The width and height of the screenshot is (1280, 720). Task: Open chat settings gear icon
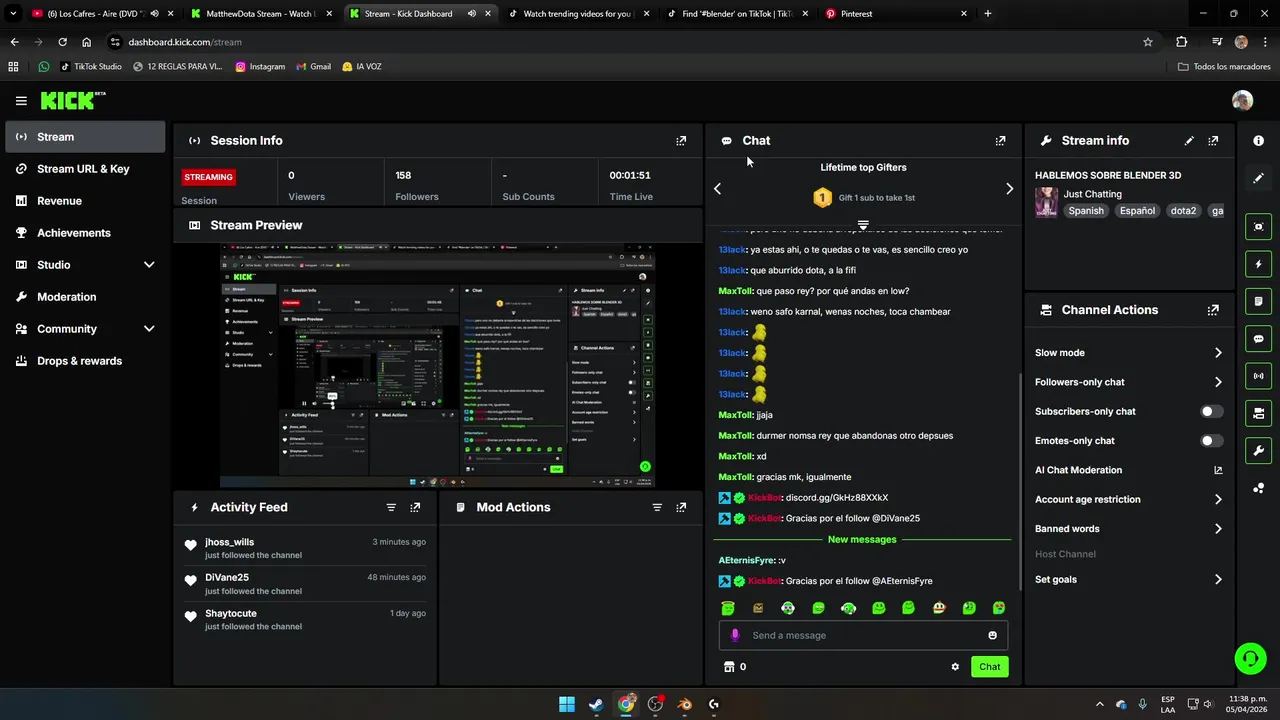point(955,667)
